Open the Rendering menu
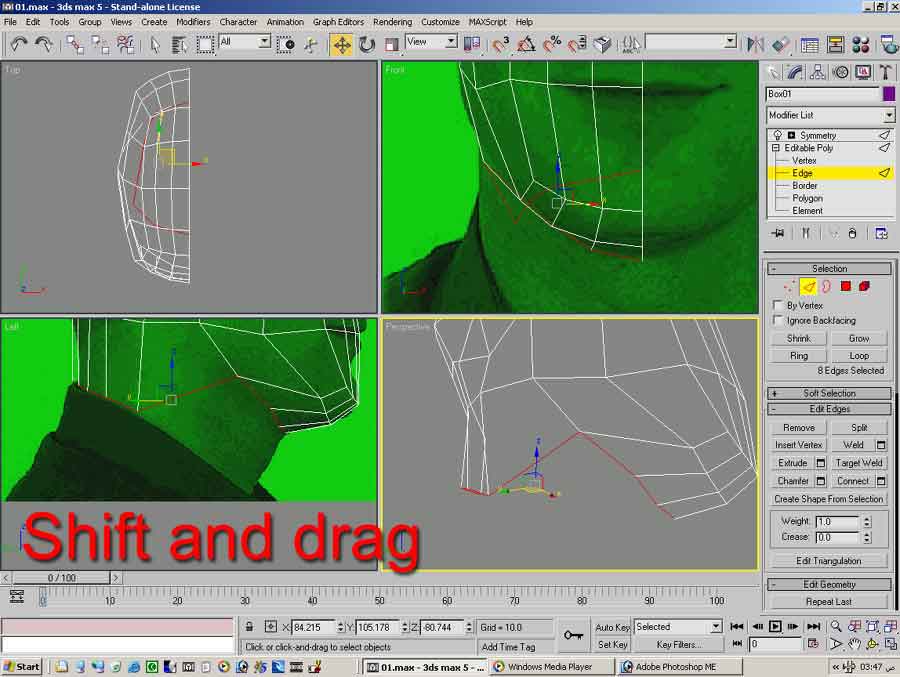Image resolution: width=900 pixels, height=677 pixels. 392,22
